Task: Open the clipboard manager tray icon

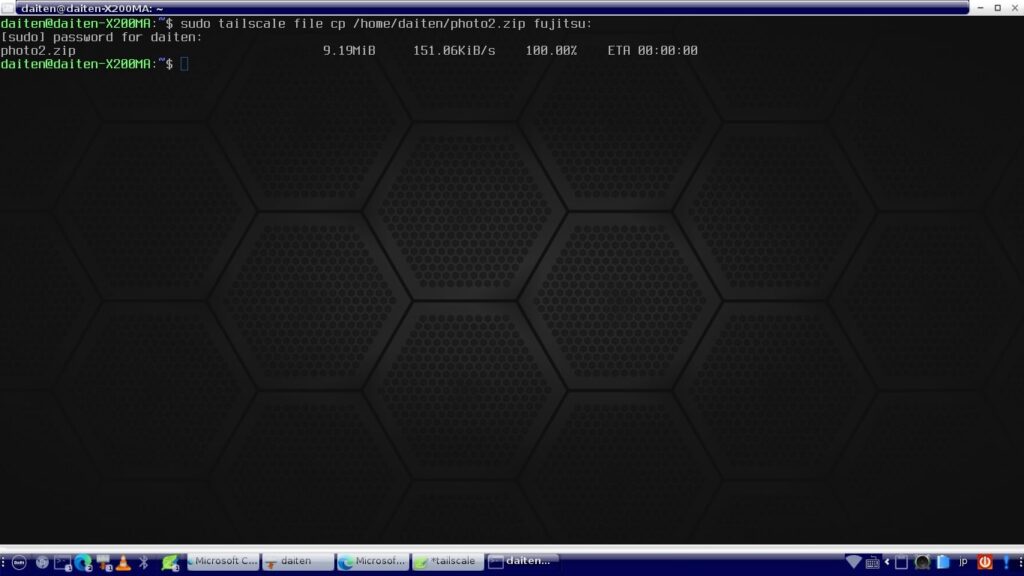Action: 900,562
